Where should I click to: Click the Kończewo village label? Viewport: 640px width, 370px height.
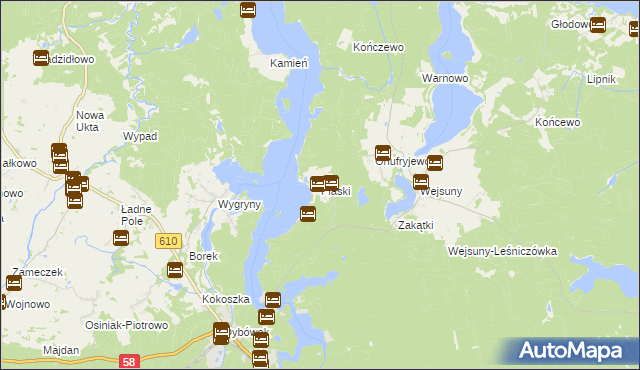point(378,47)
